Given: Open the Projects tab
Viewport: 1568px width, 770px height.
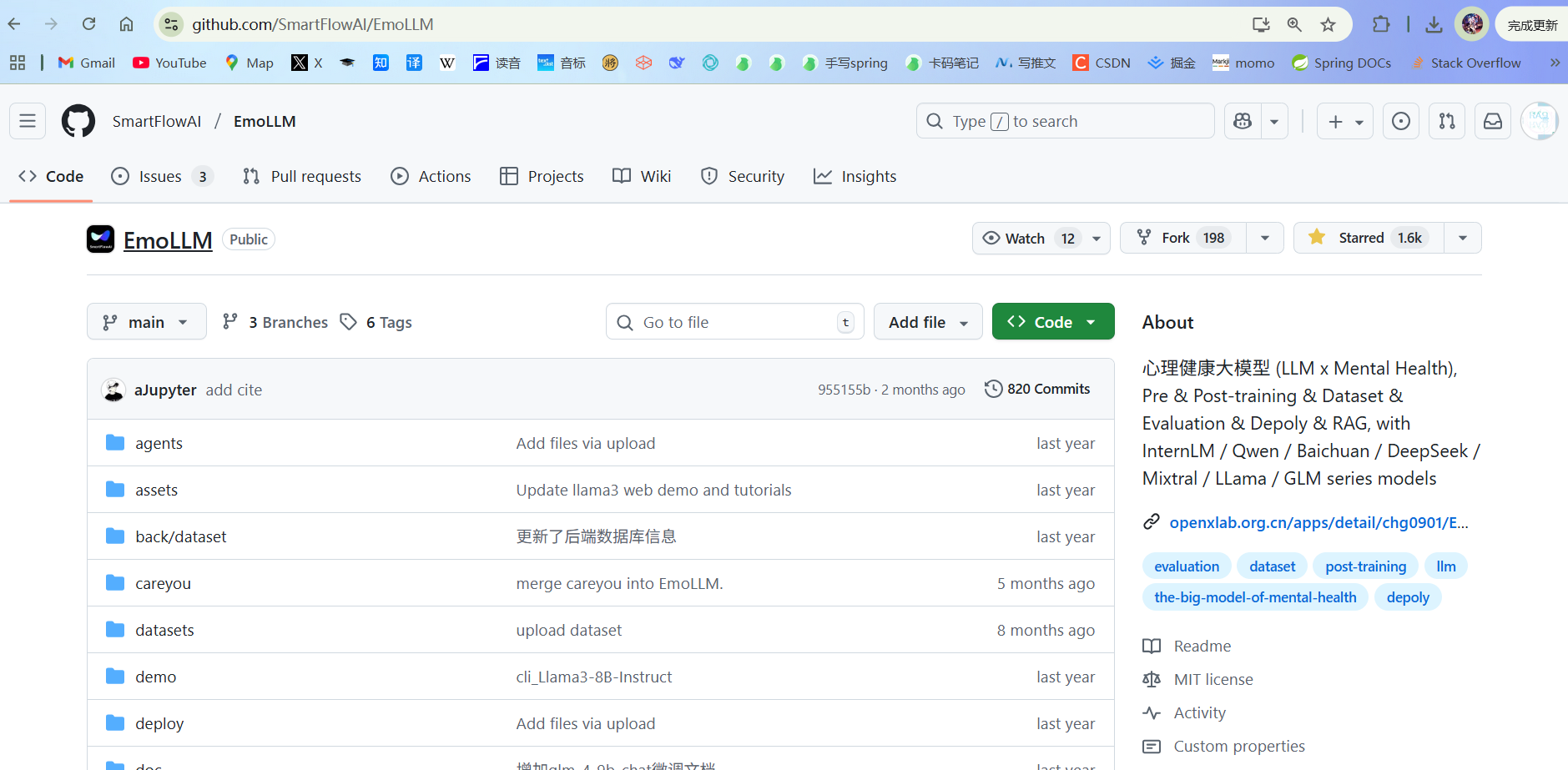Looking at the screenshot, I should click(x=542, y=176).
